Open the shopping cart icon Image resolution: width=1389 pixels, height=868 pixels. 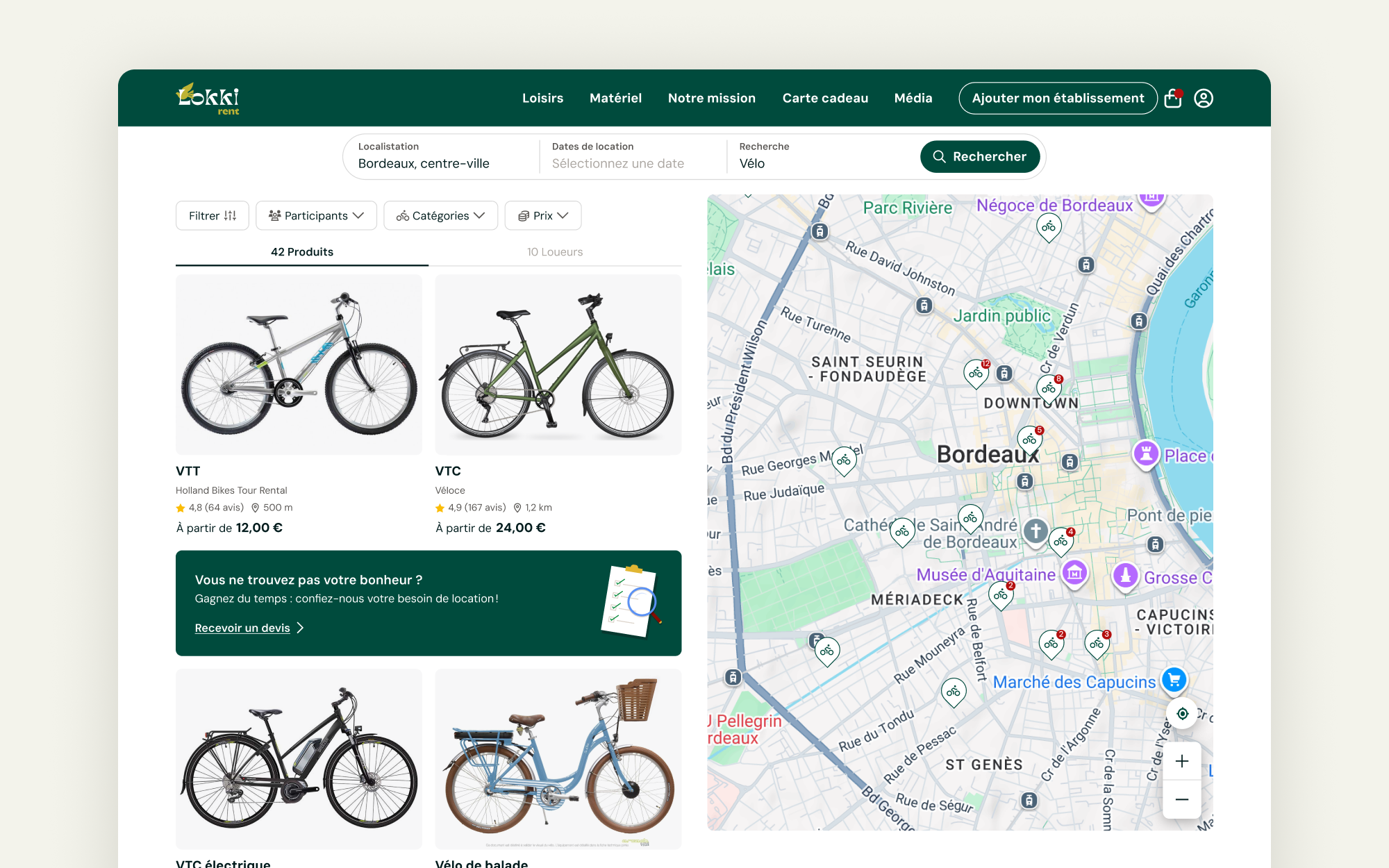pos(1173,98)
